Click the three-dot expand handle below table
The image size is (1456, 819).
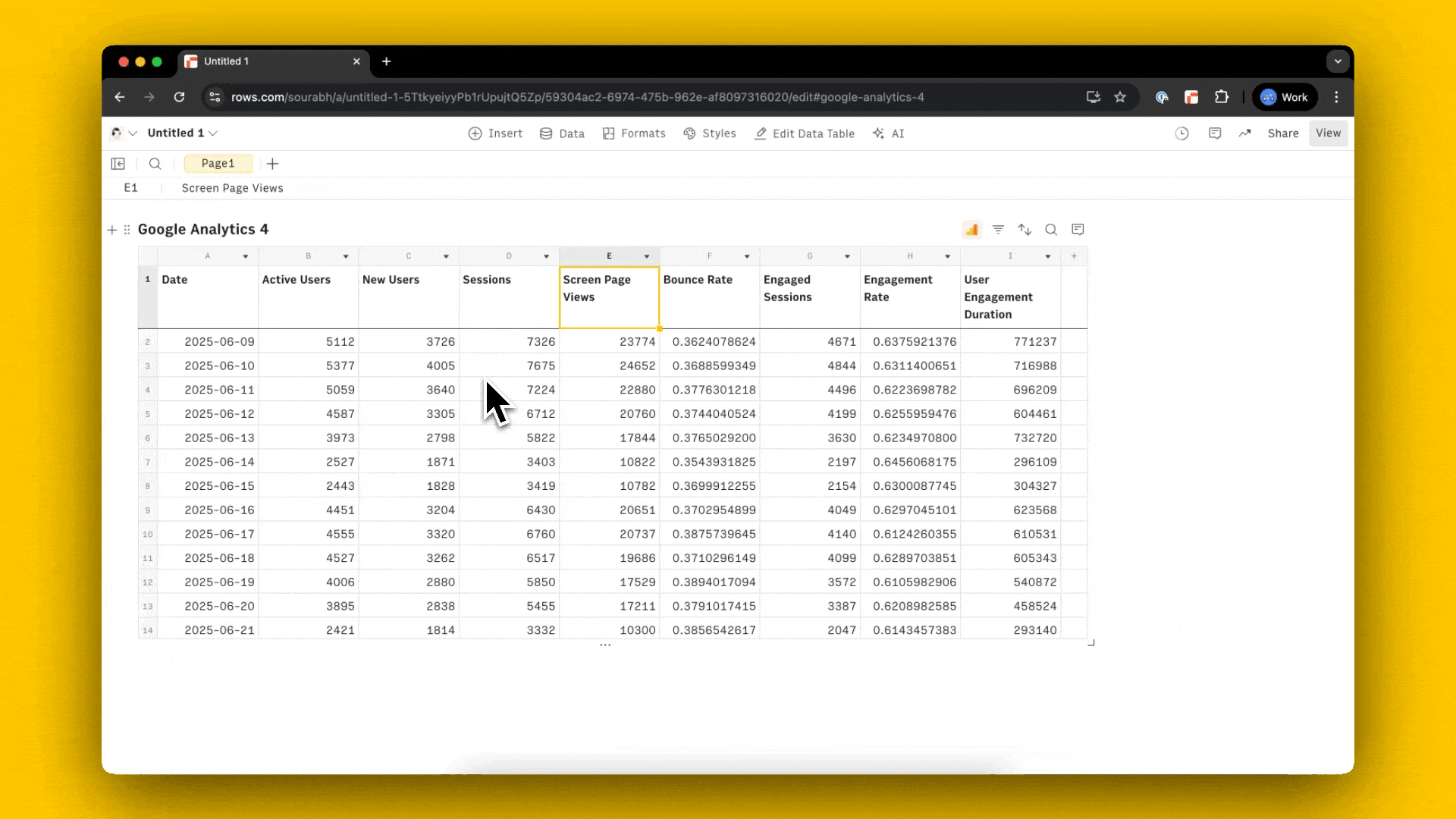click(605, 645)
